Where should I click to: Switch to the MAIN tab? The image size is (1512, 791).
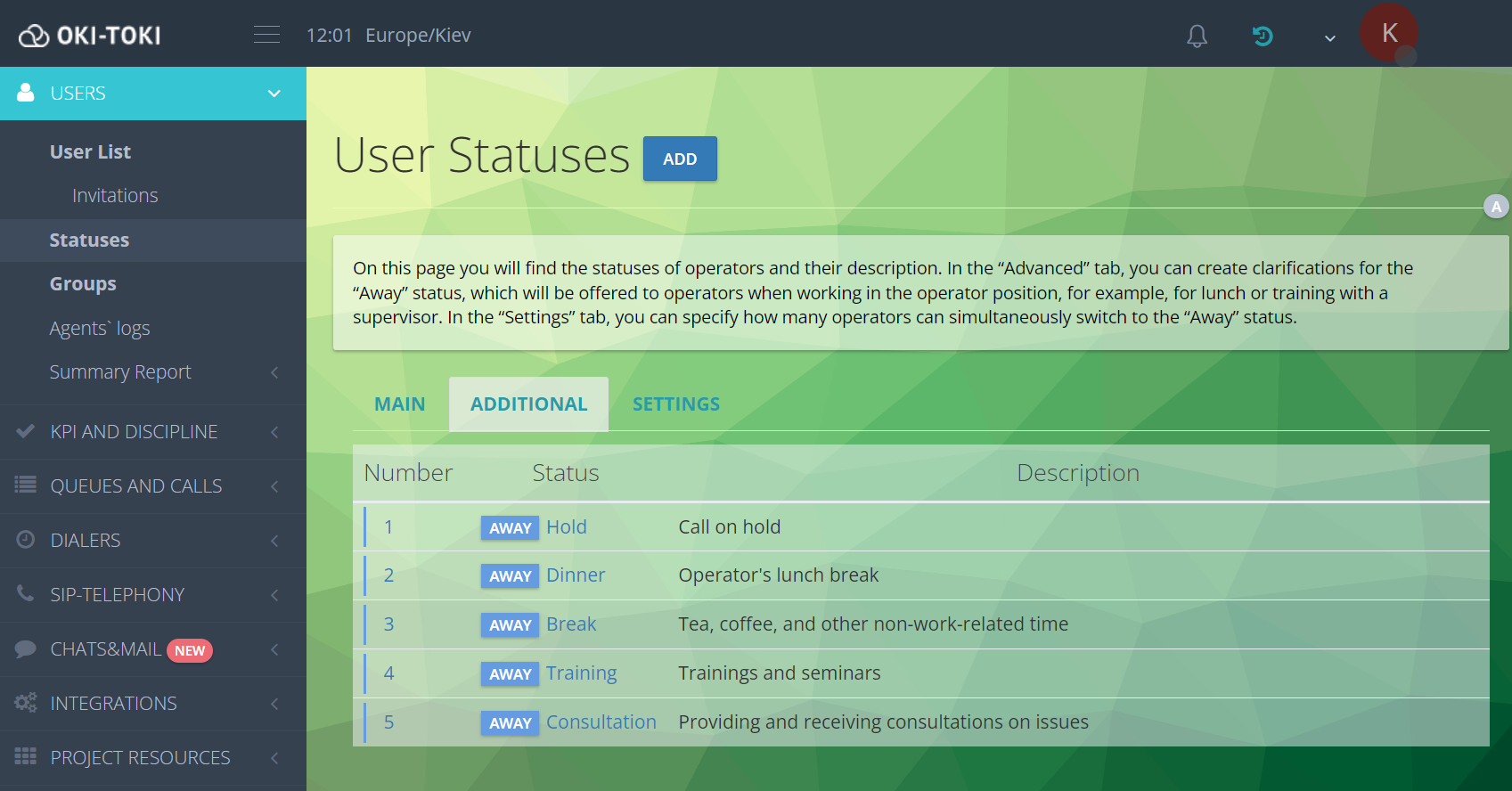[x=399, y=404]
